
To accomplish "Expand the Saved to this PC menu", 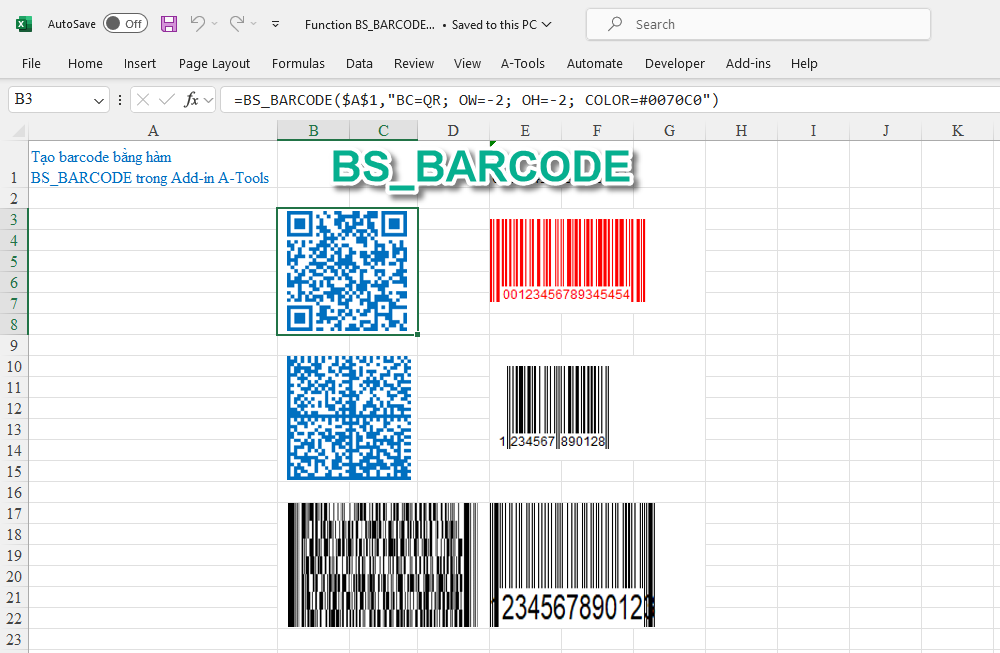I will pos(545,24).
